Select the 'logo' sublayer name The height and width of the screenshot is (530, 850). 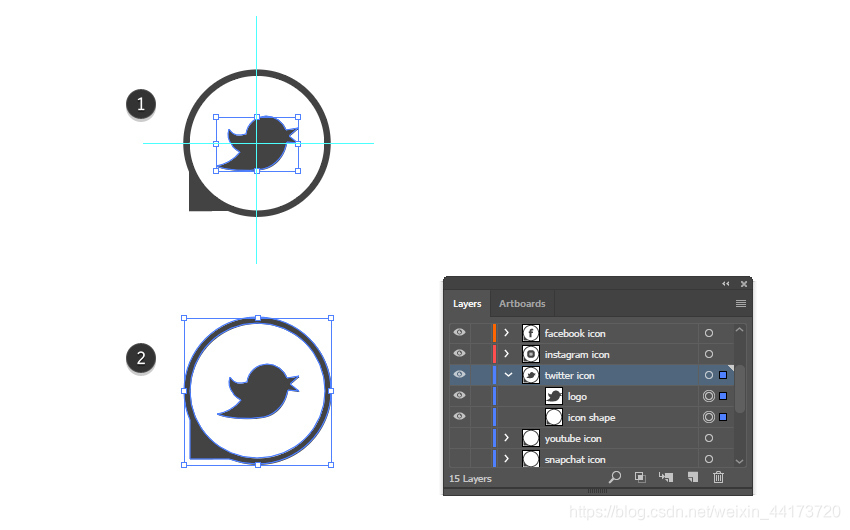pyautogui.click(x=577, y=397)
